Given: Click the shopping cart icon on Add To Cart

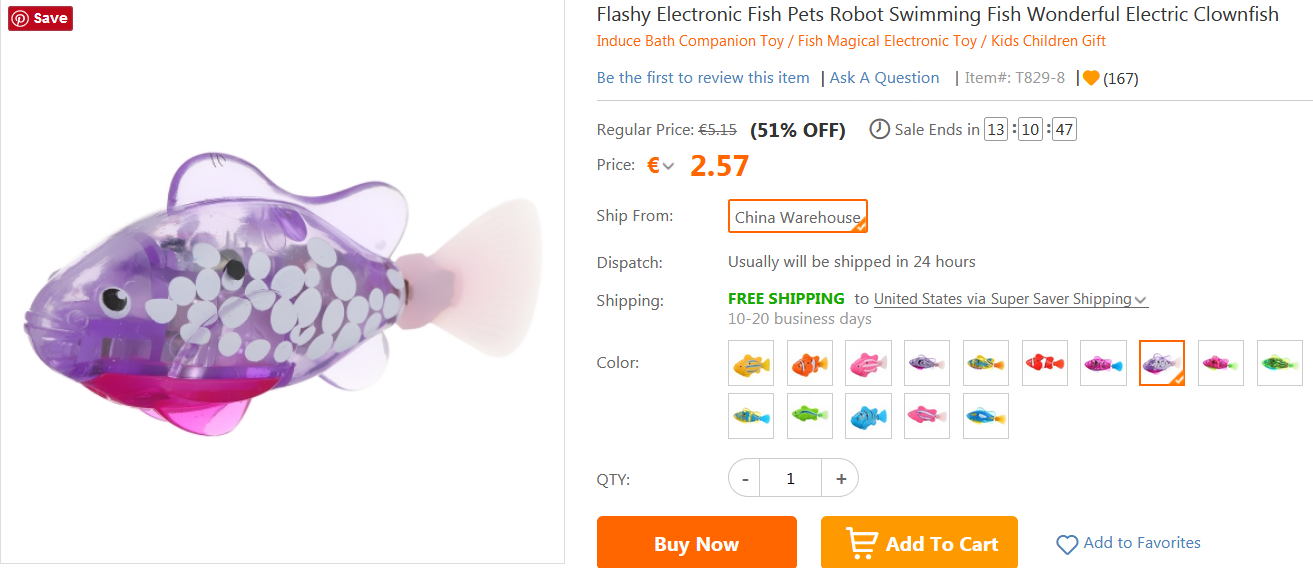Looking at the screenshot, I should coord(861,543).
